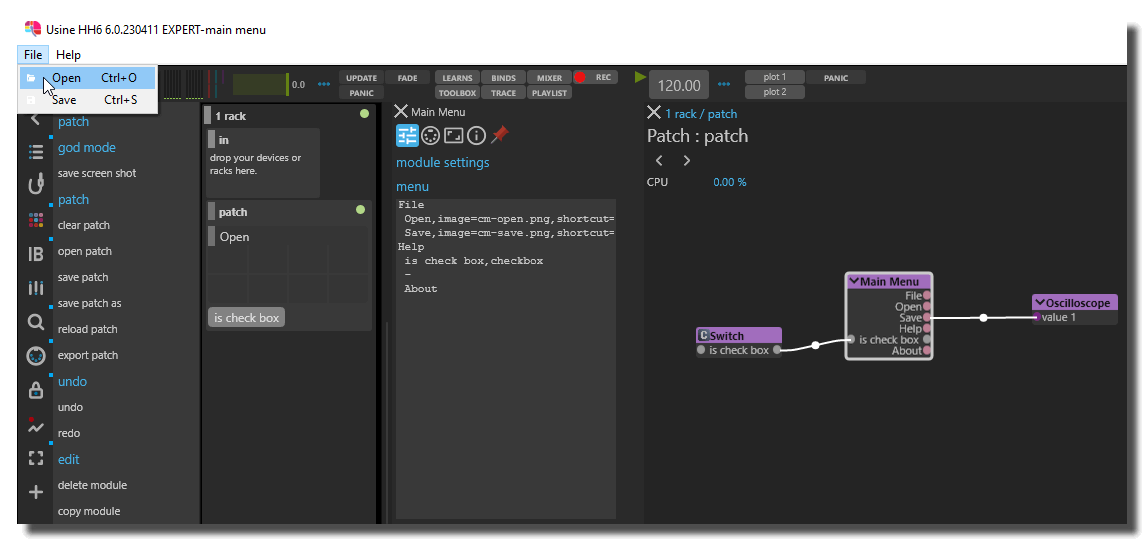Choose Save Ctrl+S from File menu
The width and height of the screenshot is (1145, 542).
coord(88,100)
